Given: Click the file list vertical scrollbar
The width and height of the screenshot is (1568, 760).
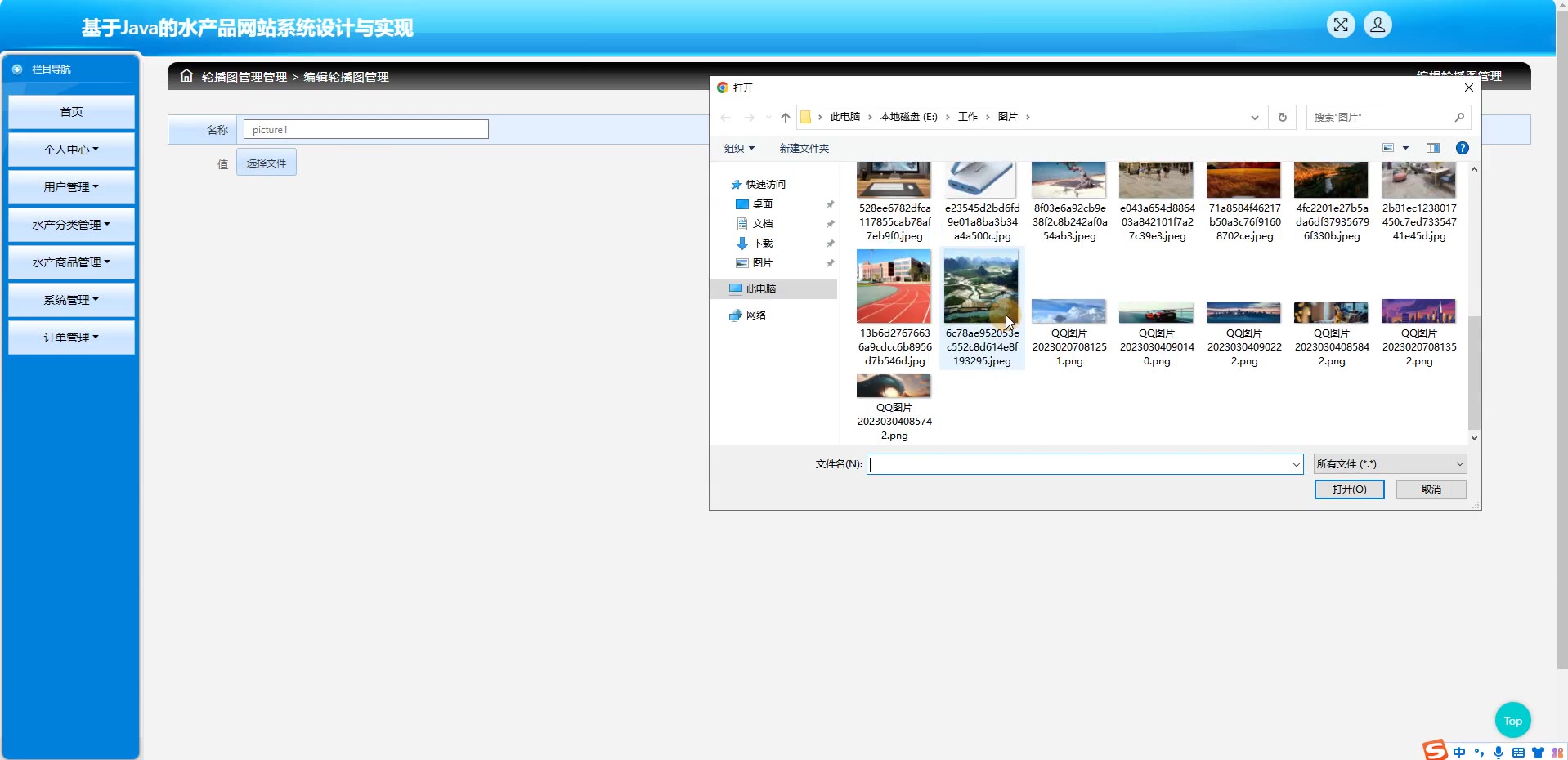Looking at the screenshot, I should point(1474,372).
